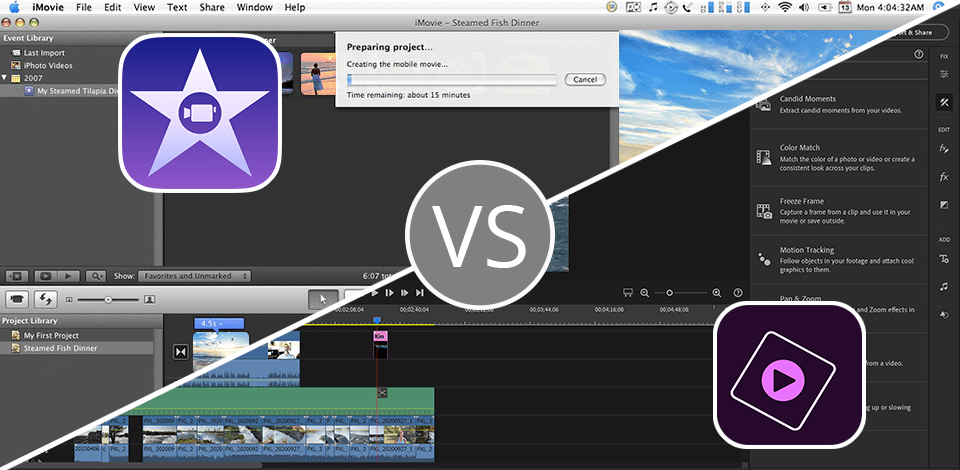Open timeline help question icon

(x=738, y=293)
